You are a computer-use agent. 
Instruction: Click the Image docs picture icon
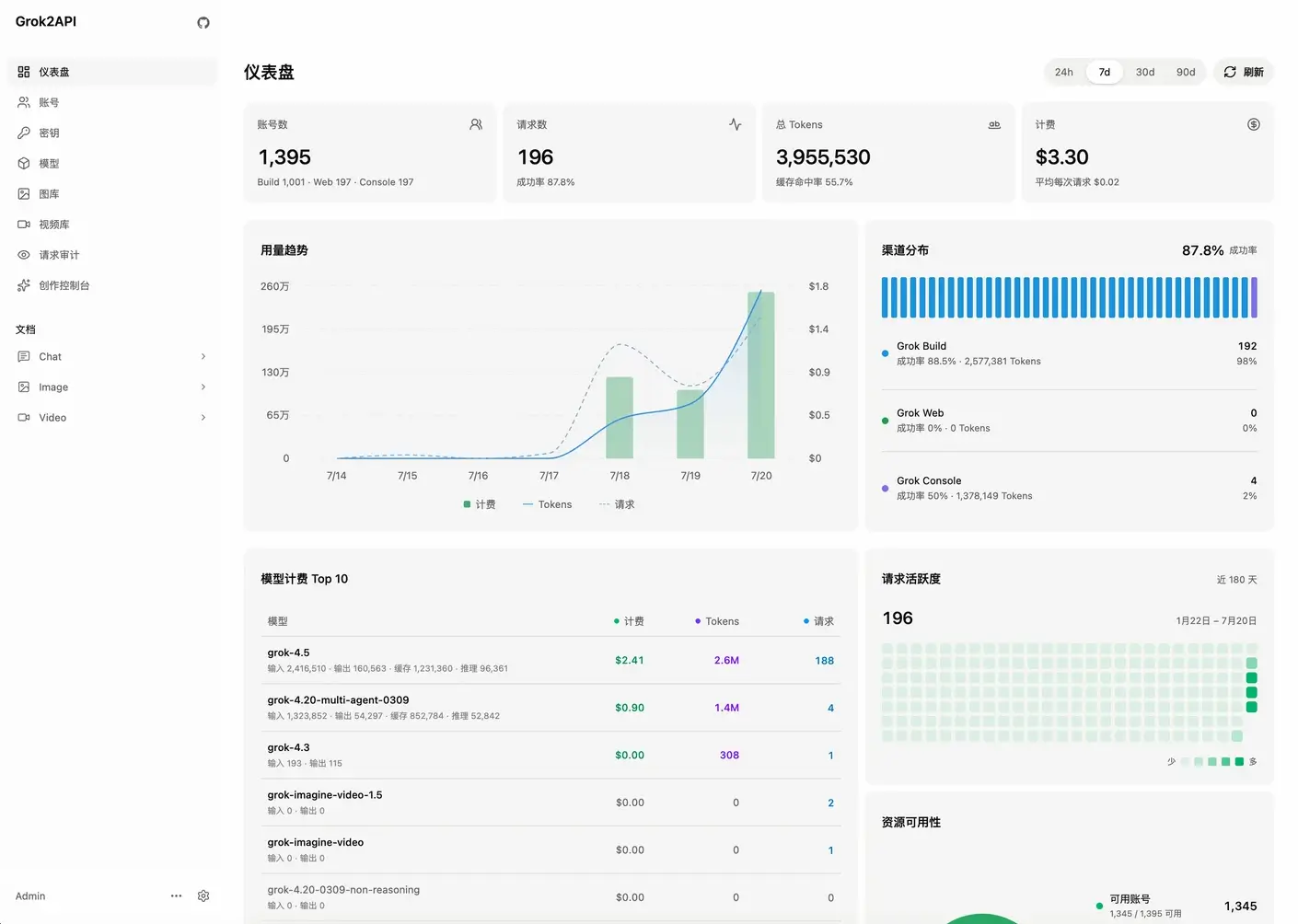(24, 387)
